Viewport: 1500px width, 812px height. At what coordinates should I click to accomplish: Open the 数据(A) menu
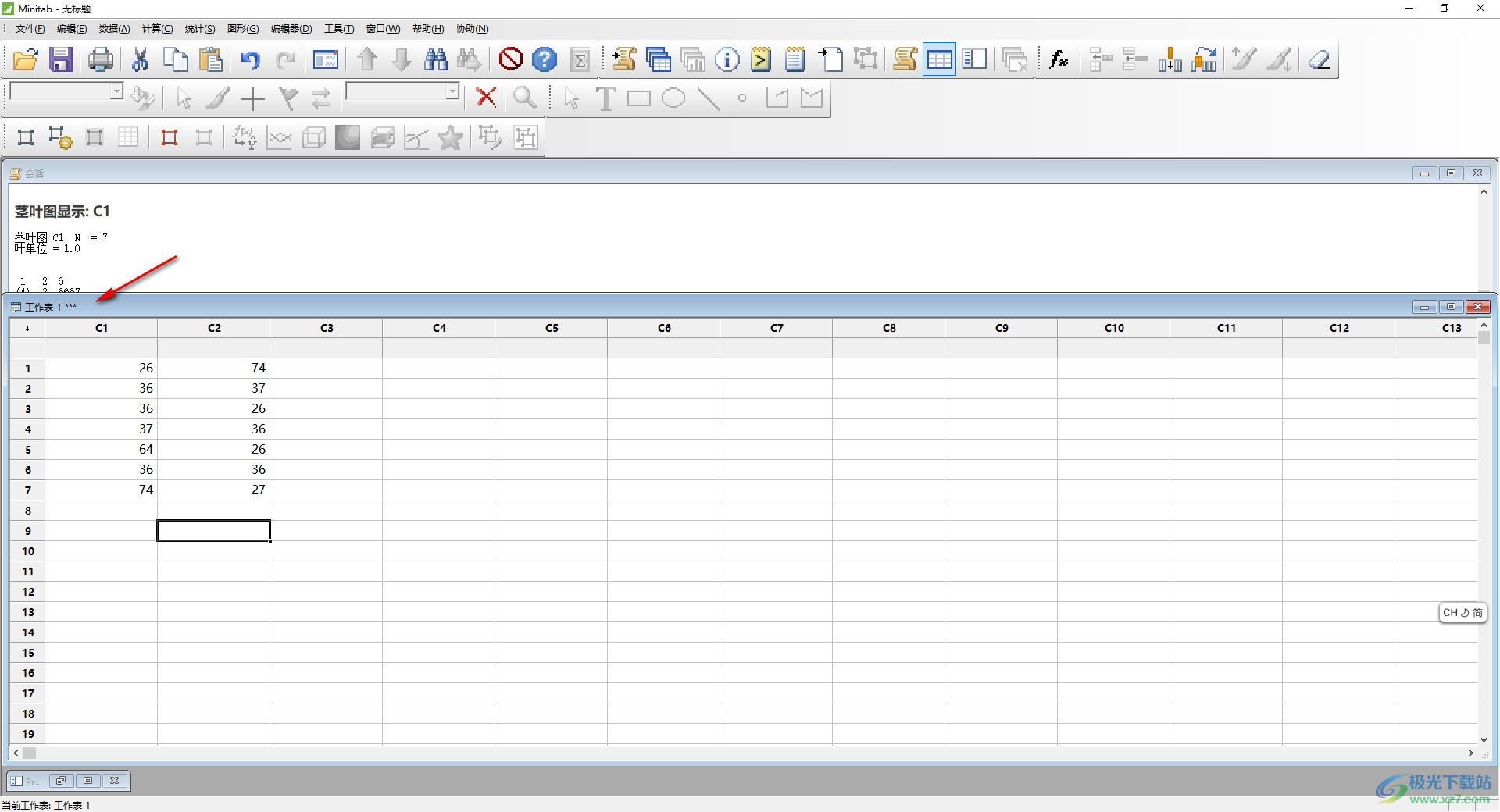pyautogui.click(x=114, y=29)
